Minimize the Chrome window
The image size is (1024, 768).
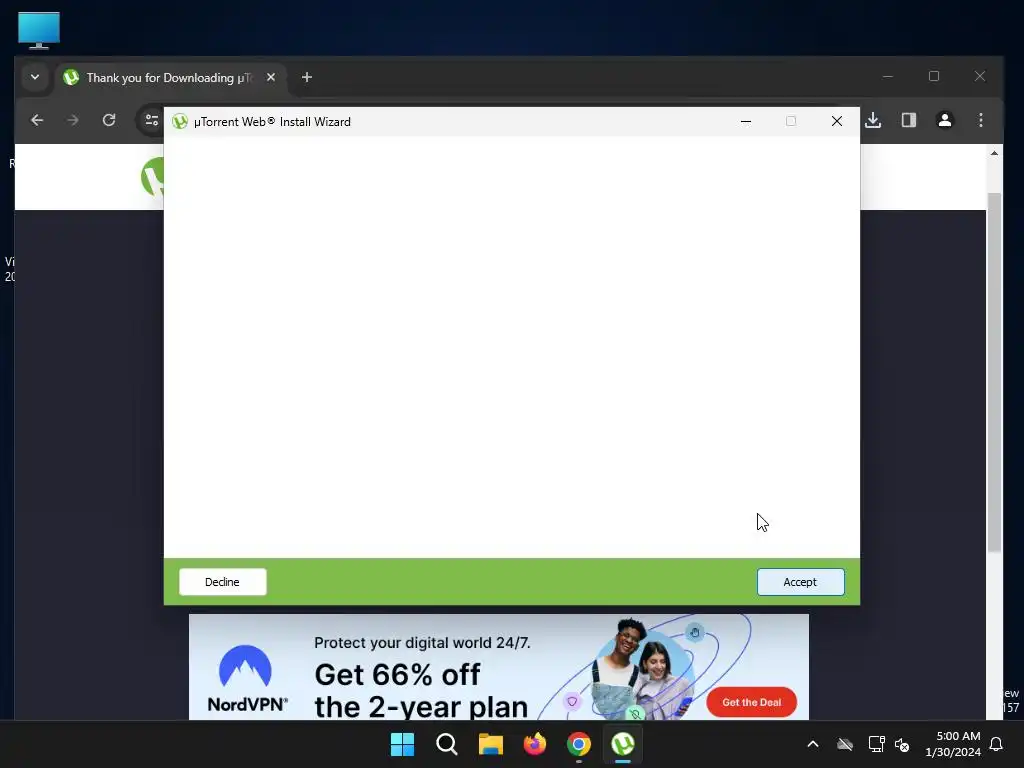(x=888, y=76)
